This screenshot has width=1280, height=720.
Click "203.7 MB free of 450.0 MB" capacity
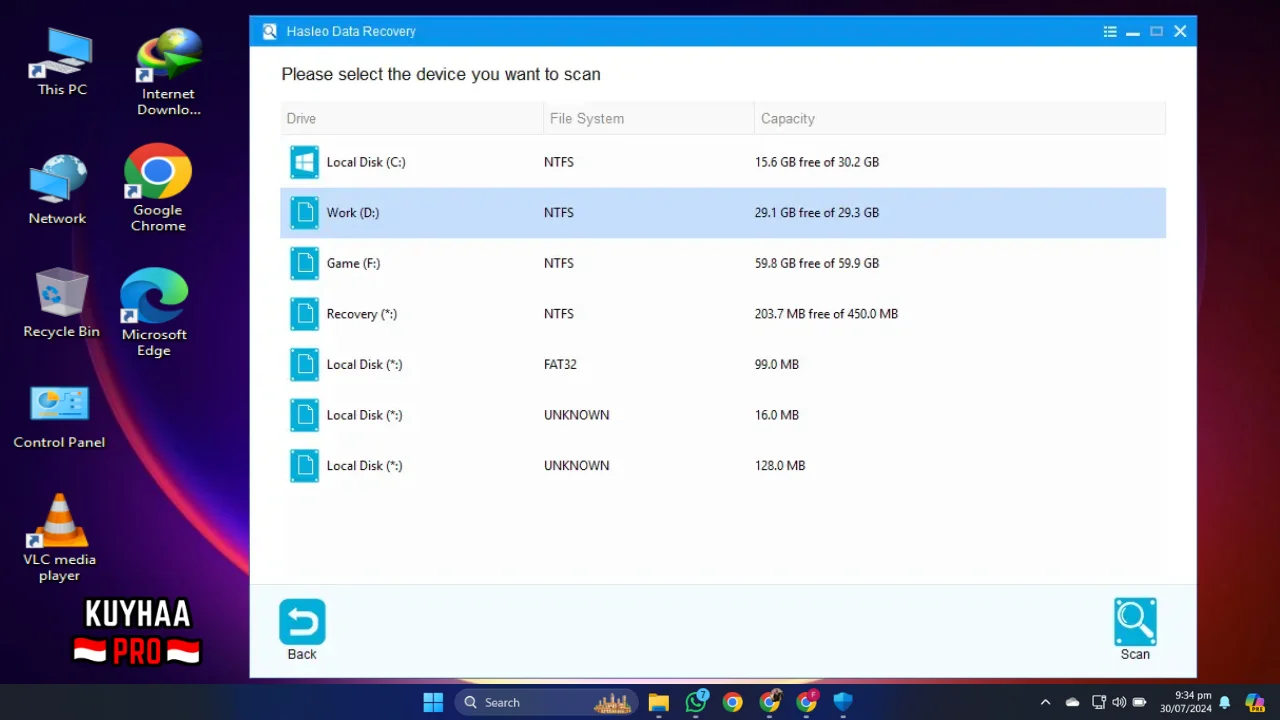click(826, 314)
